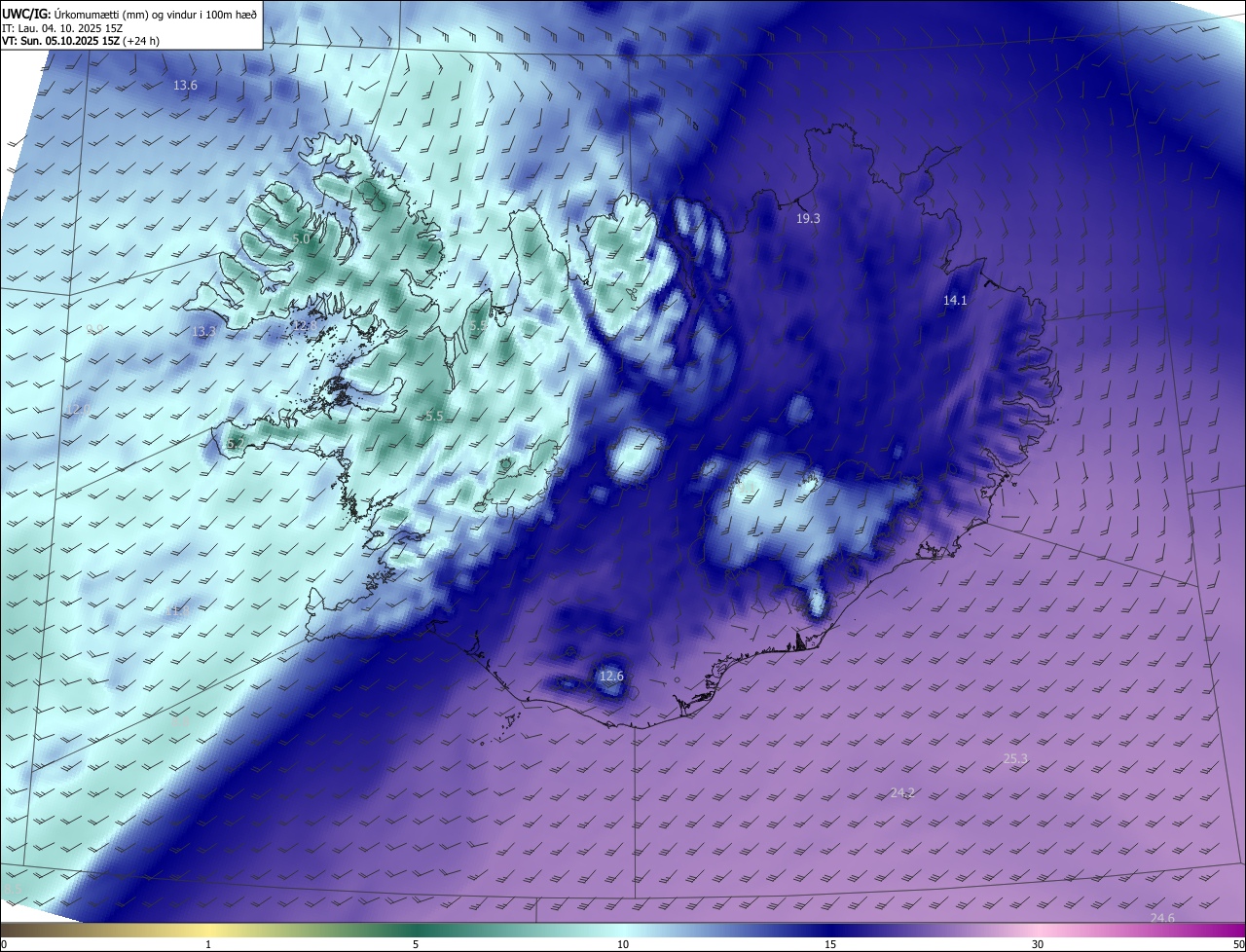
Task: Click the 24.6 value label above the colorbar
Action: point(1162,919)
